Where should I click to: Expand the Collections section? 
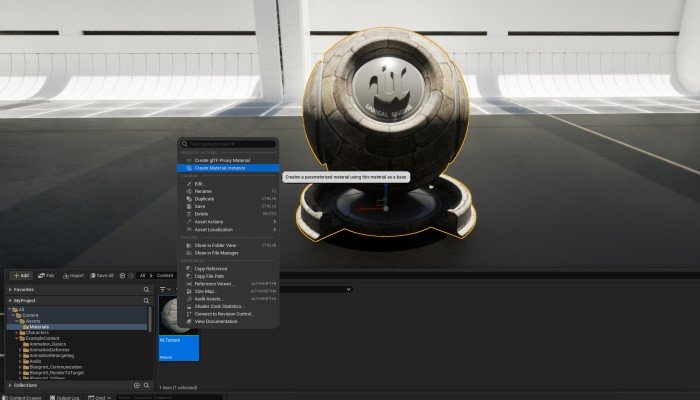point(10,385)
